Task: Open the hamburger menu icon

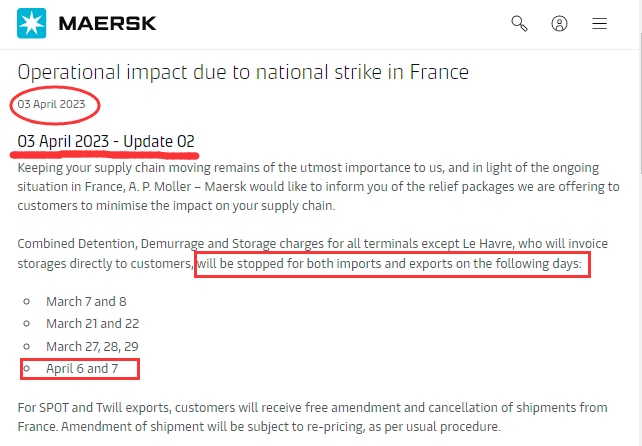Action: click(599, 23)
